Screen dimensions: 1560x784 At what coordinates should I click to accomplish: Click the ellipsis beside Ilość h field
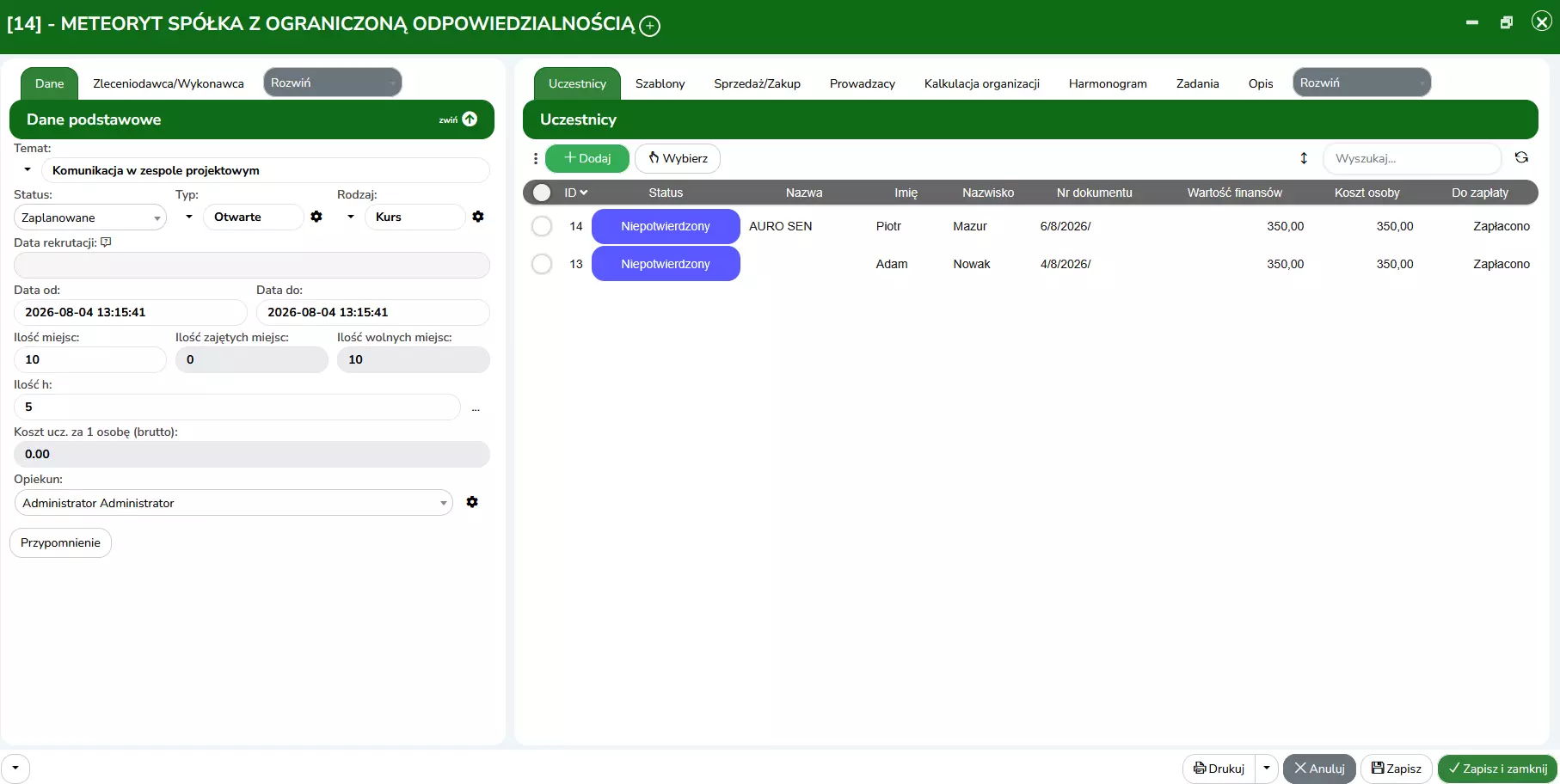tap(476, 407)
